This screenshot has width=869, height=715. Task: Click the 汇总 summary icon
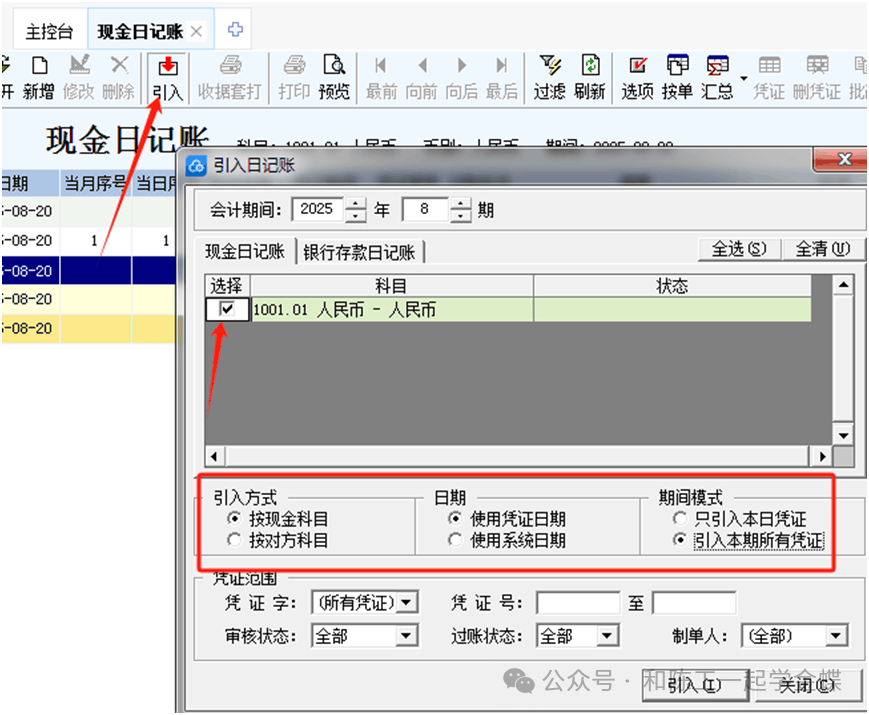click(717, 78)
